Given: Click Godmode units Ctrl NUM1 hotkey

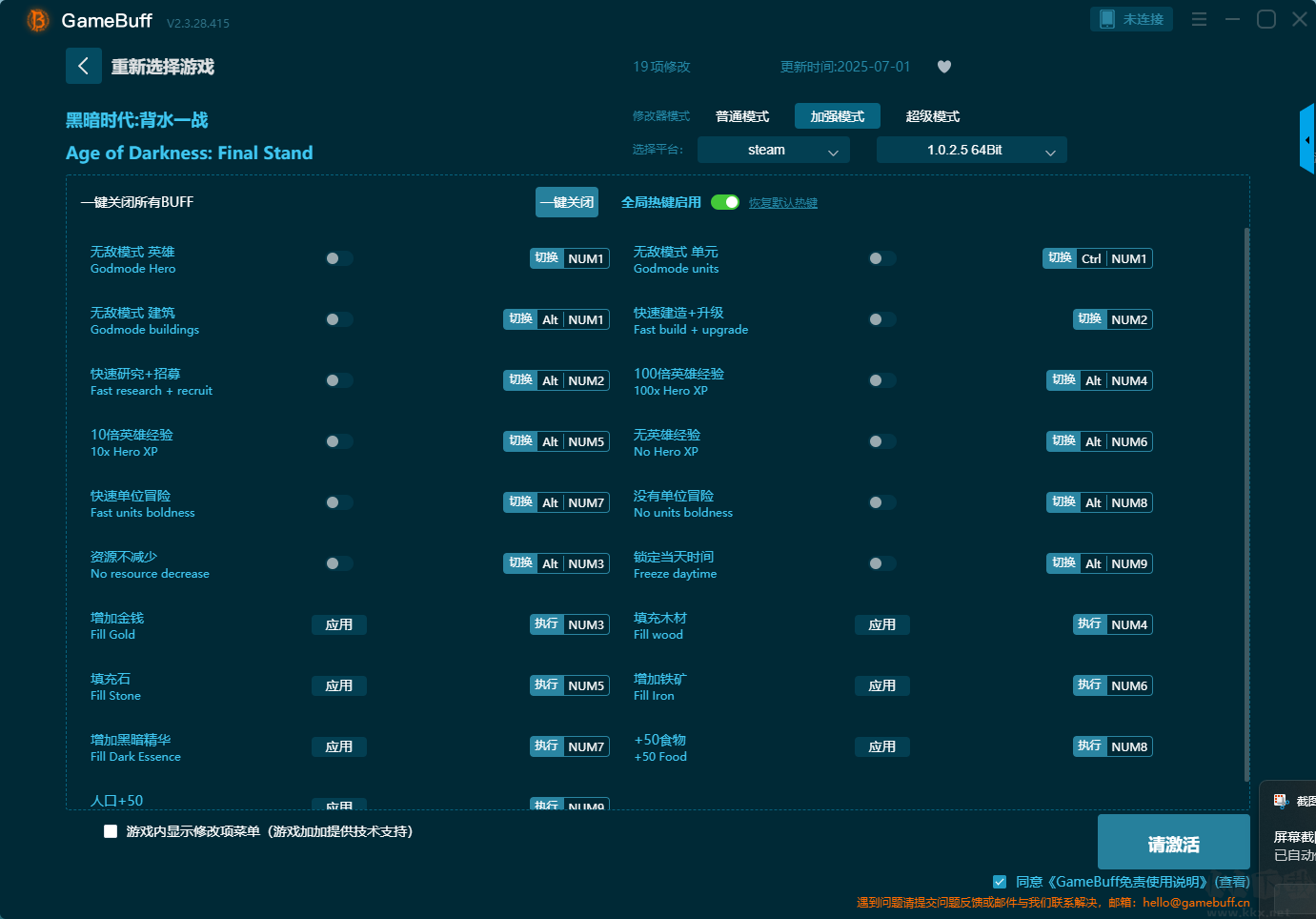Looking at the screenshot, I should (x=1098, y=258).
